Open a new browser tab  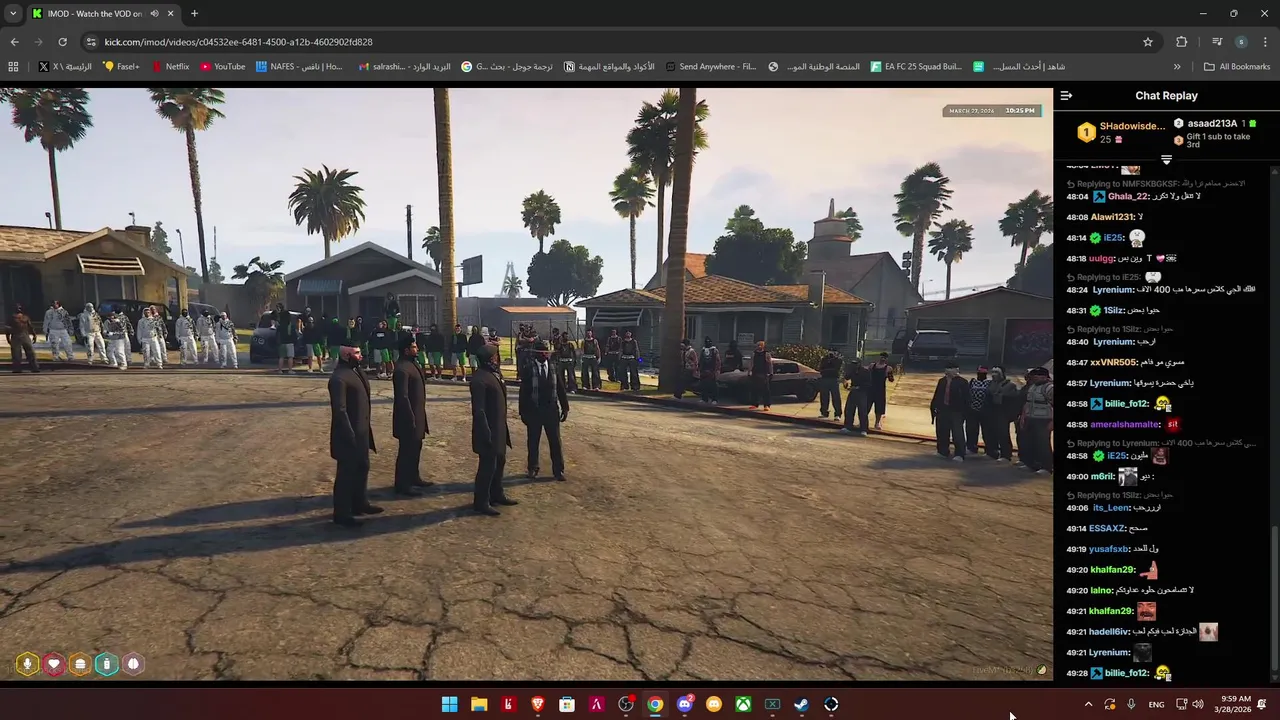click(x=194, y=14)
